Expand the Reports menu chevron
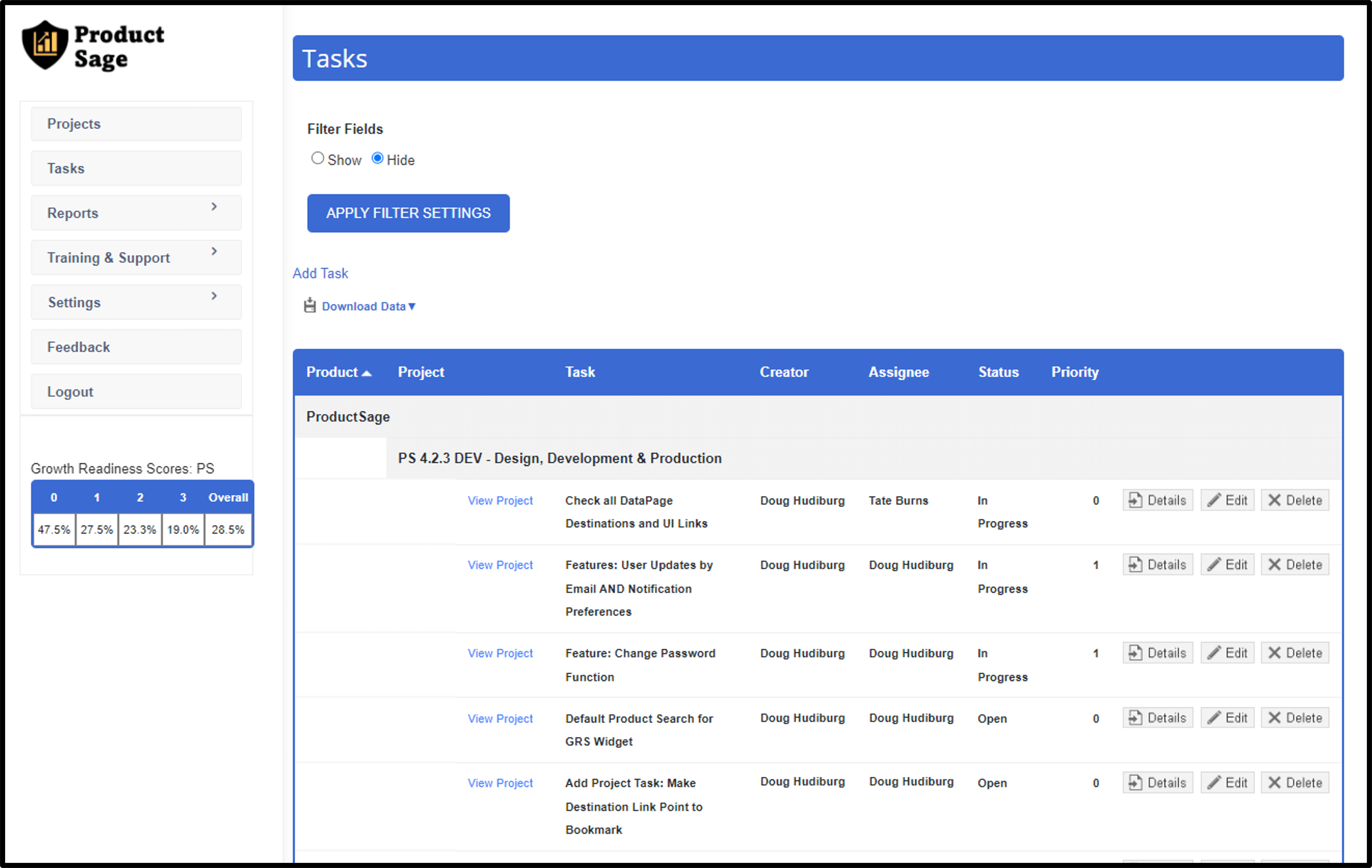1372x868 pixels. pos(214,207)
